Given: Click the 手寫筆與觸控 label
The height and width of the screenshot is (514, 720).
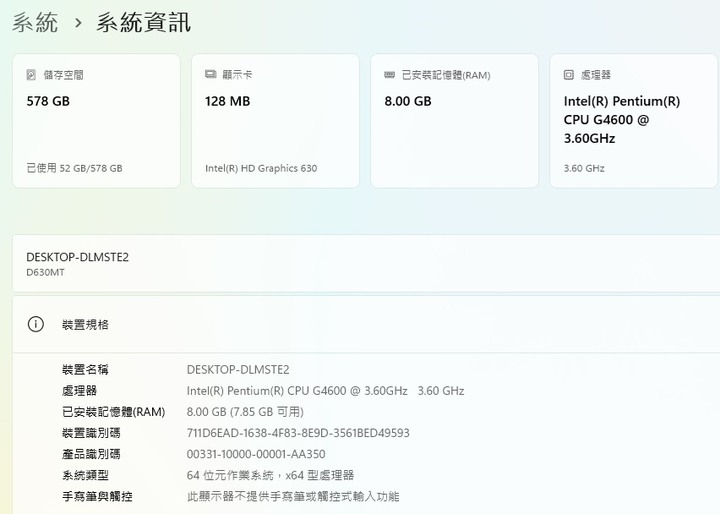Looking at the screenshot, I should tap(97, 496).
